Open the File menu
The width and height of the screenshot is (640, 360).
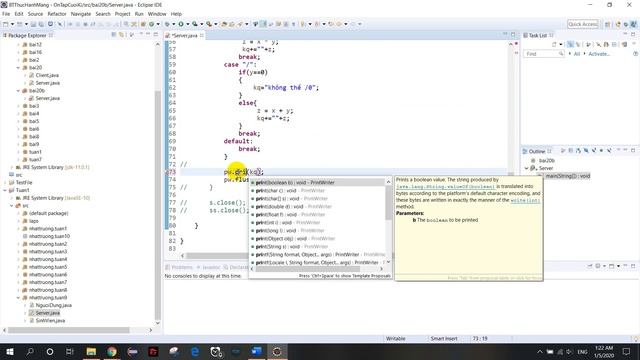(6, 14)
